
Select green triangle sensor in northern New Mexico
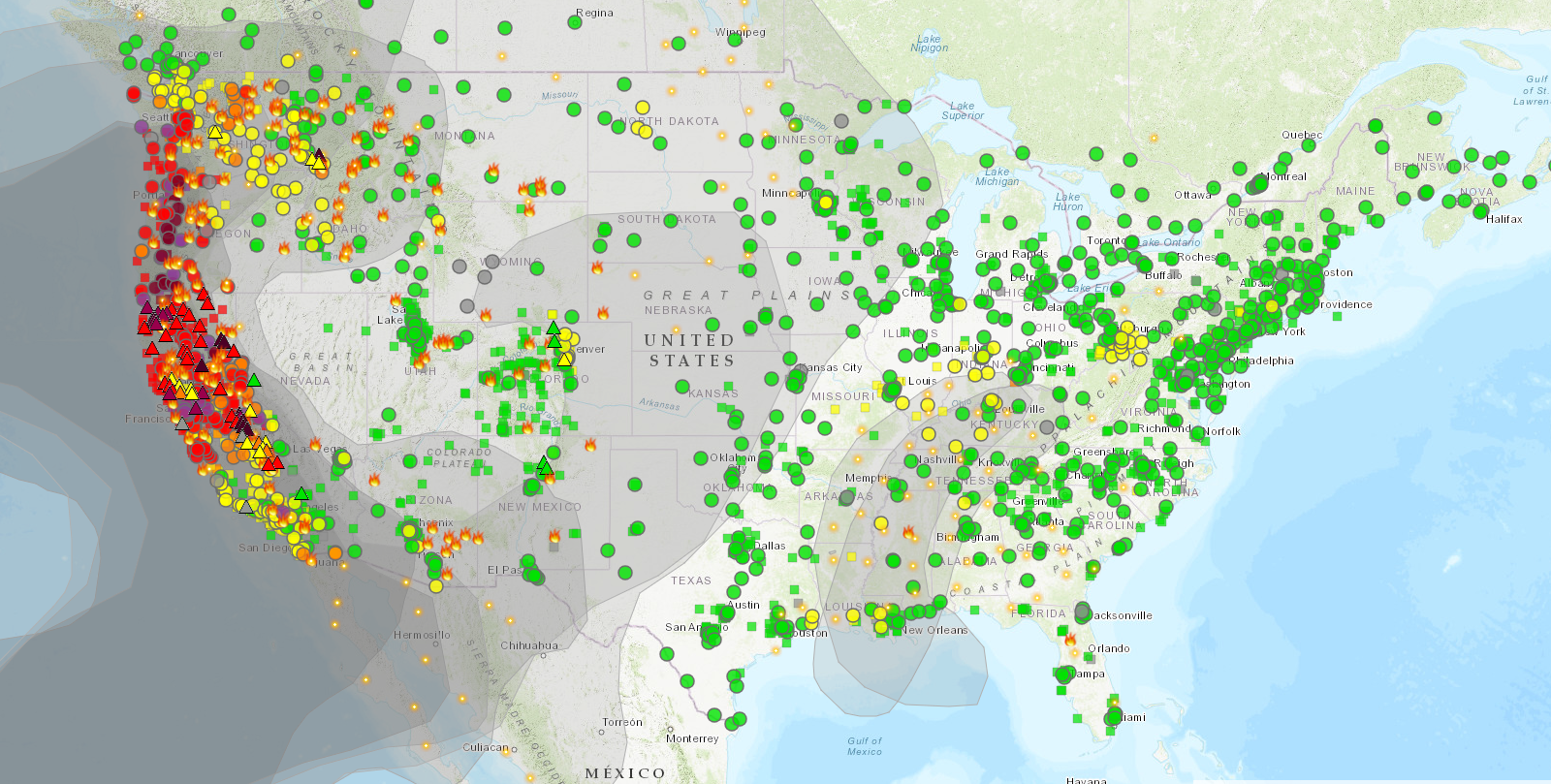tap(545, 466)
